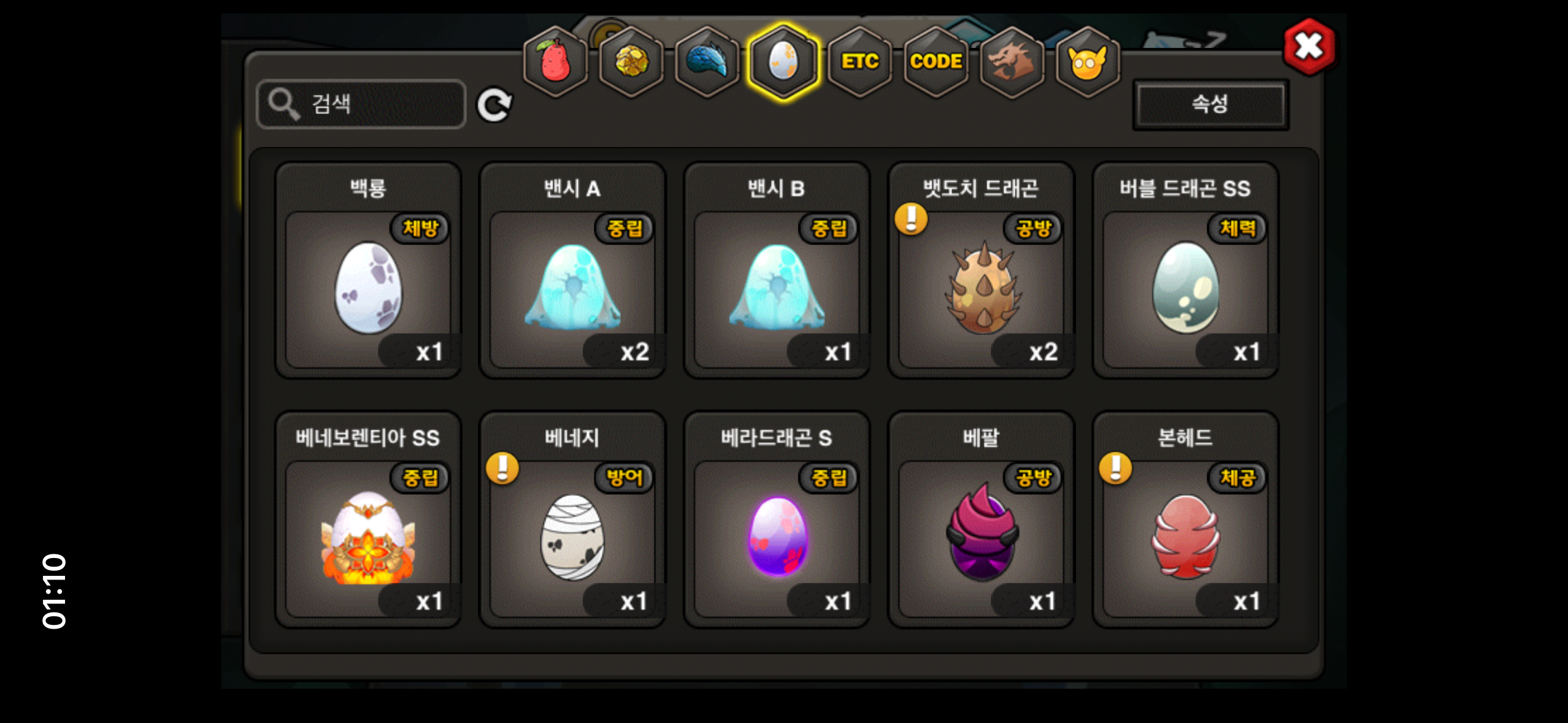Select the 백룡 egg item

click(368, 270)
